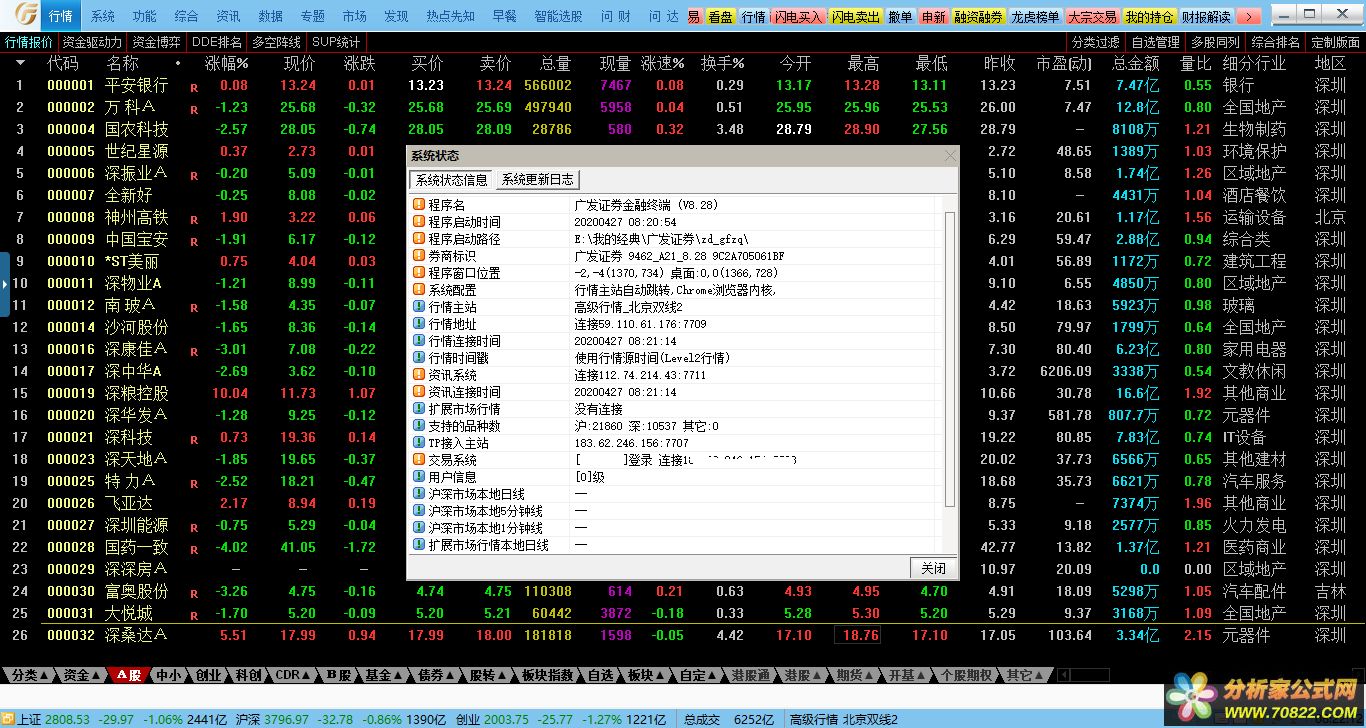1366x728 pixels.
Task: Select the 深粮控股 stock row name
Action: (x=137, y=393)
